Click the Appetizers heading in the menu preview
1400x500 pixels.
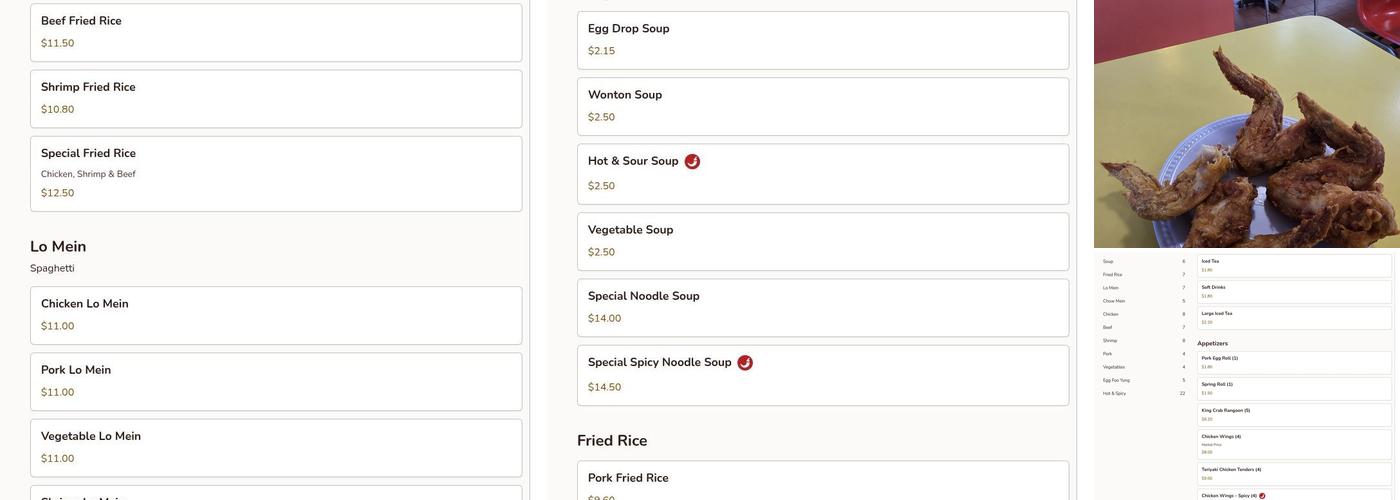coord(1213,343)
